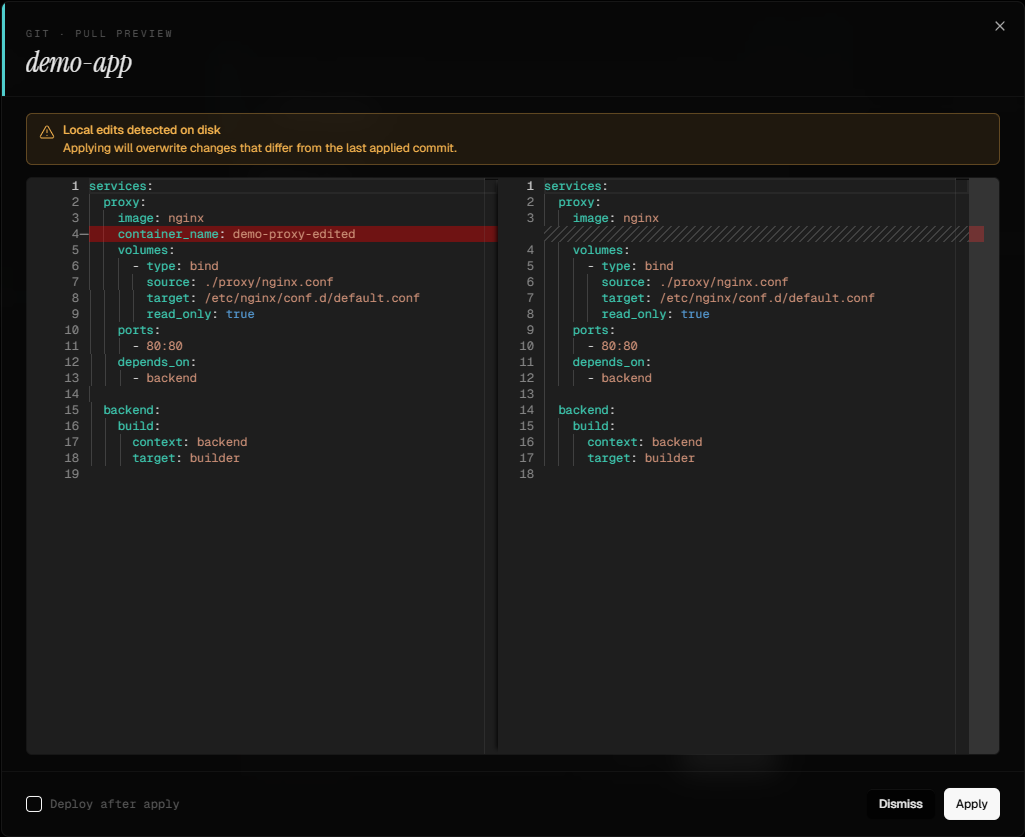Click the warning triangle icon

(x=47, y=132)
